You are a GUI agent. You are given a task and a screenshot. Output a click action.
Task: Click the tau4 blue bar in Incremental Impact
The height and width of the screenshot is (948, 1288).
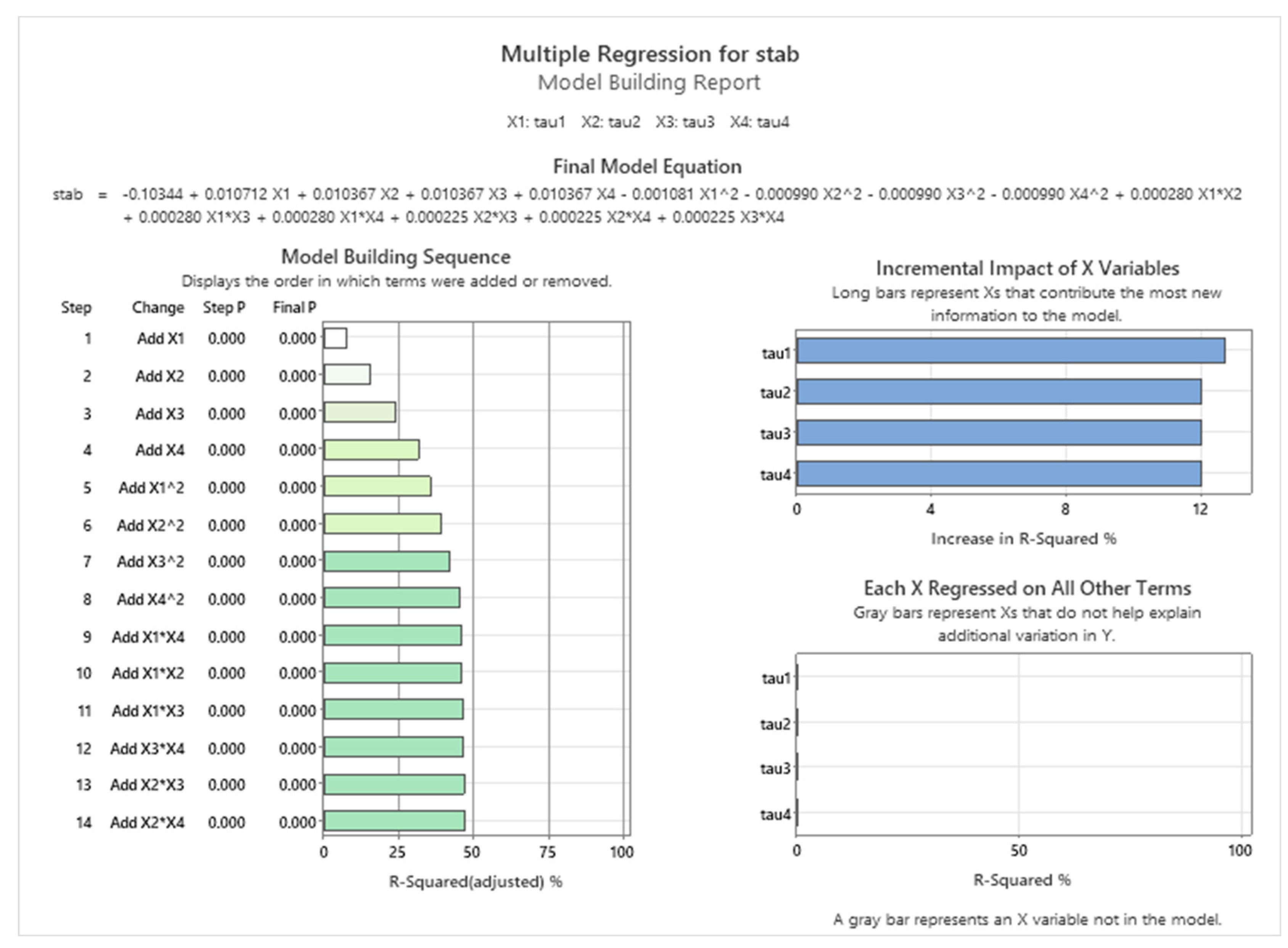tap(999, 474)
